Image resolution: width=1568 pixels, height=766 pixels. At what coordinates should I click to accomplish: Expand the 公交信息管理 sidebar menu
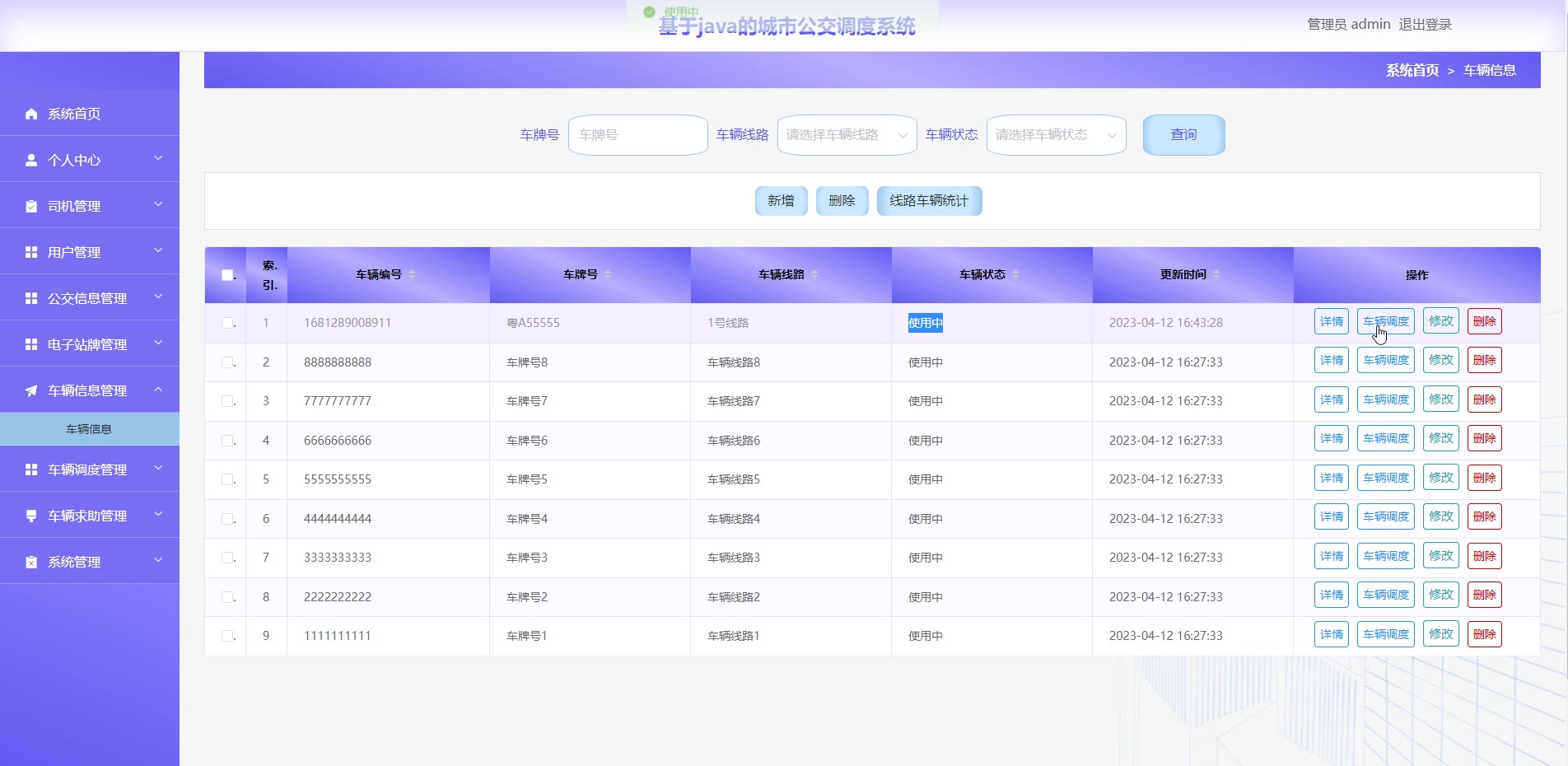point(89,298)
